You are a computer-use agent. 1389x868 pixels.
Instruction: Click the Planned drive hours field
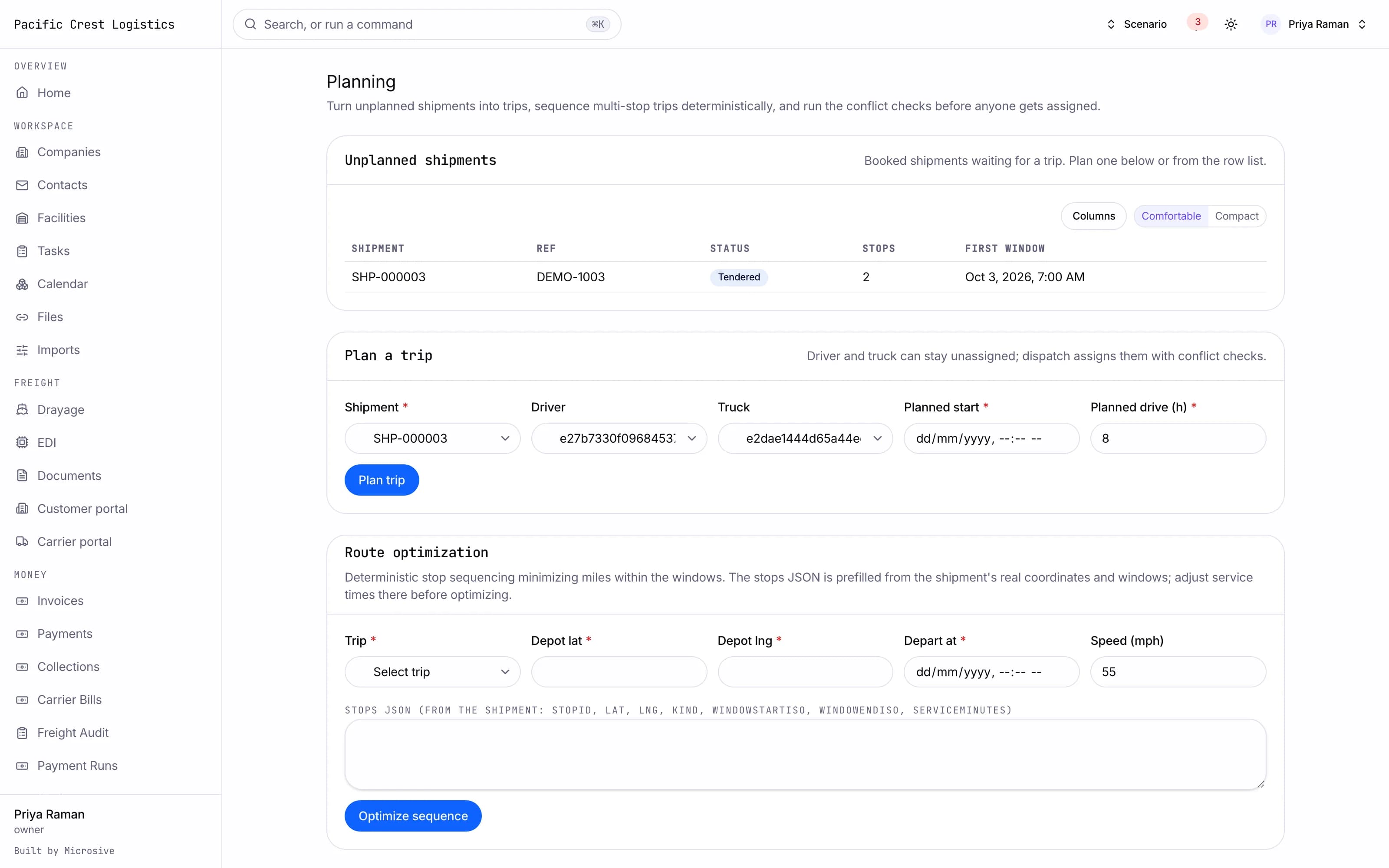click(1178, 439)
